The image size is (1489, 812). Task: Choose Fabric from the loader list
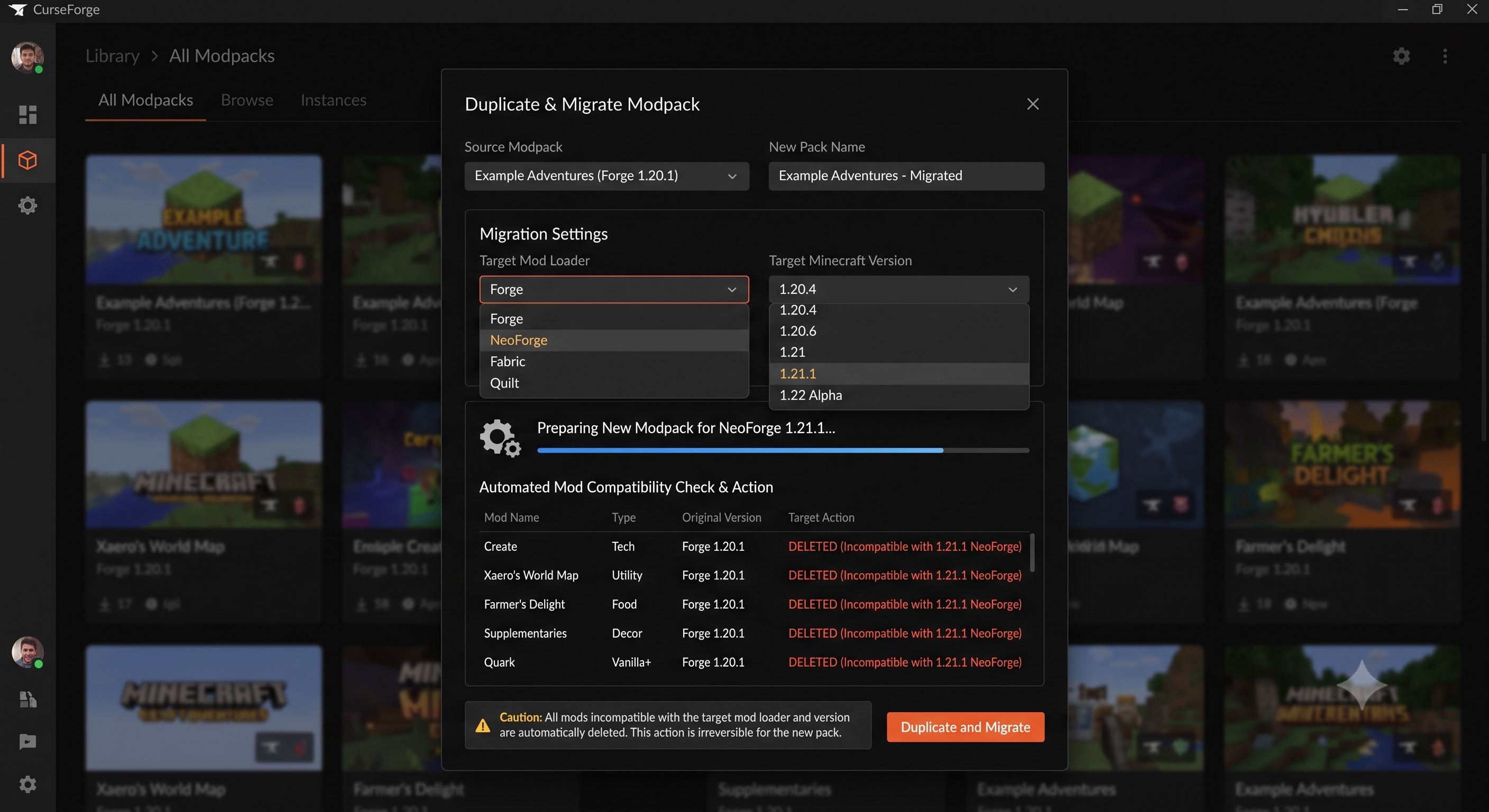point(614,362)
